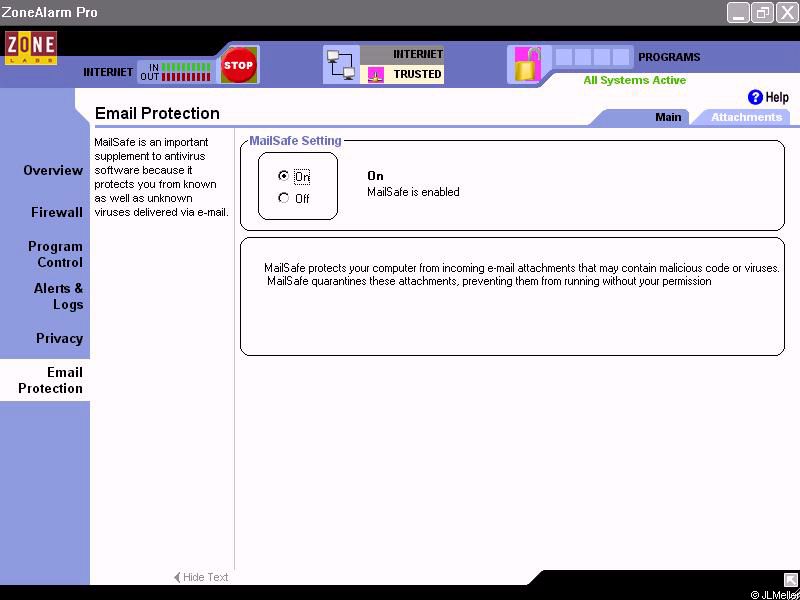Click the program icons tray beside the padlock
This screenshot has height=600, width=800.
pyautogui.click(x=593, y=57)
